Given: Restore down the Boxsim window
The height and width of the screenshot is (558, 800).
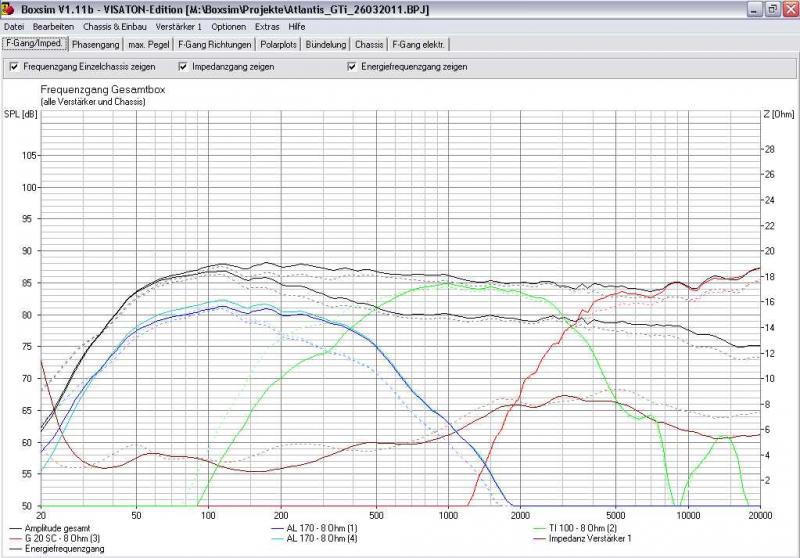Looking at the screenshot, I should coord(772,9).
